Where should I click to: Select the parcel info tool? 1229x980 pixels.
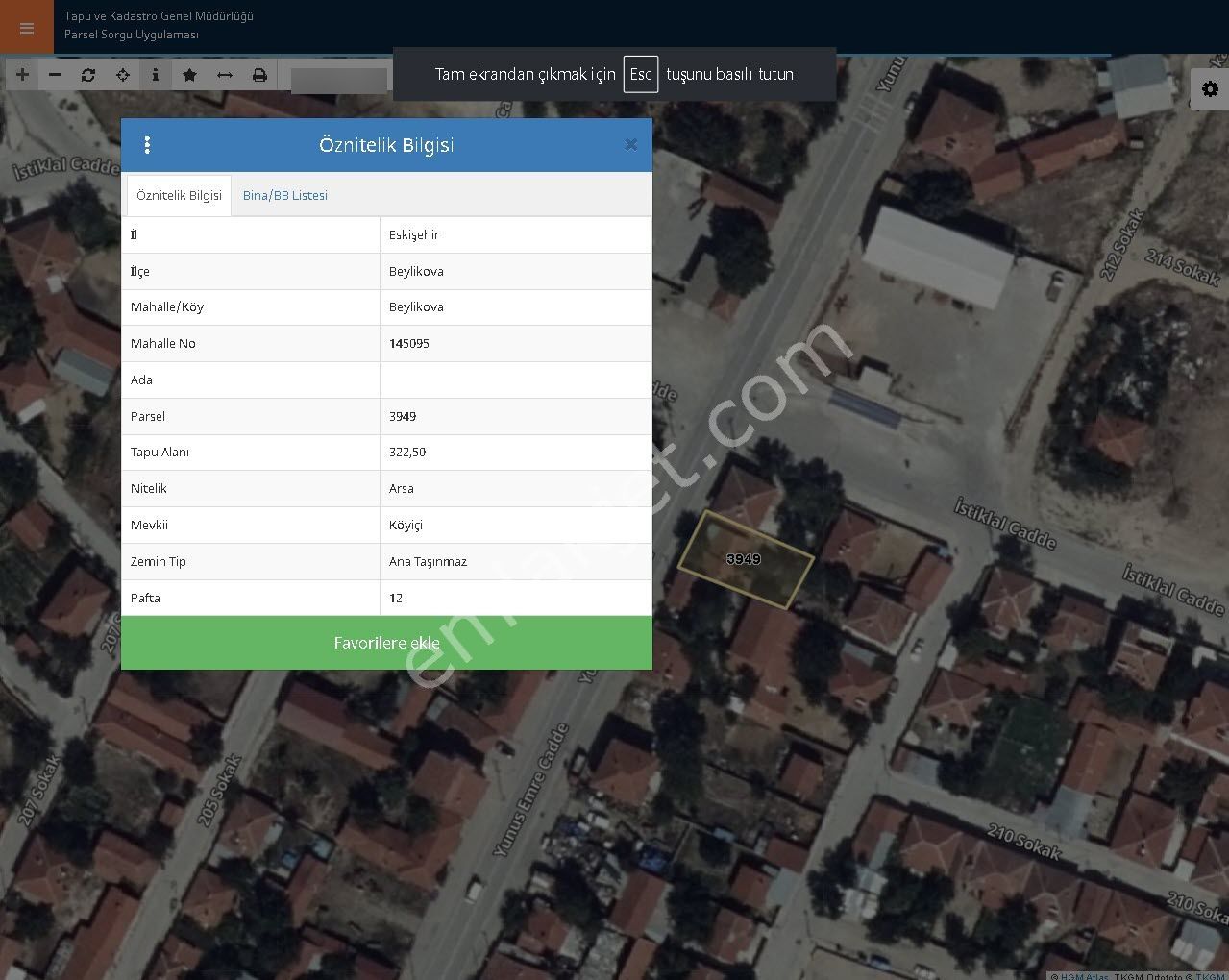(x=156, y=74)
